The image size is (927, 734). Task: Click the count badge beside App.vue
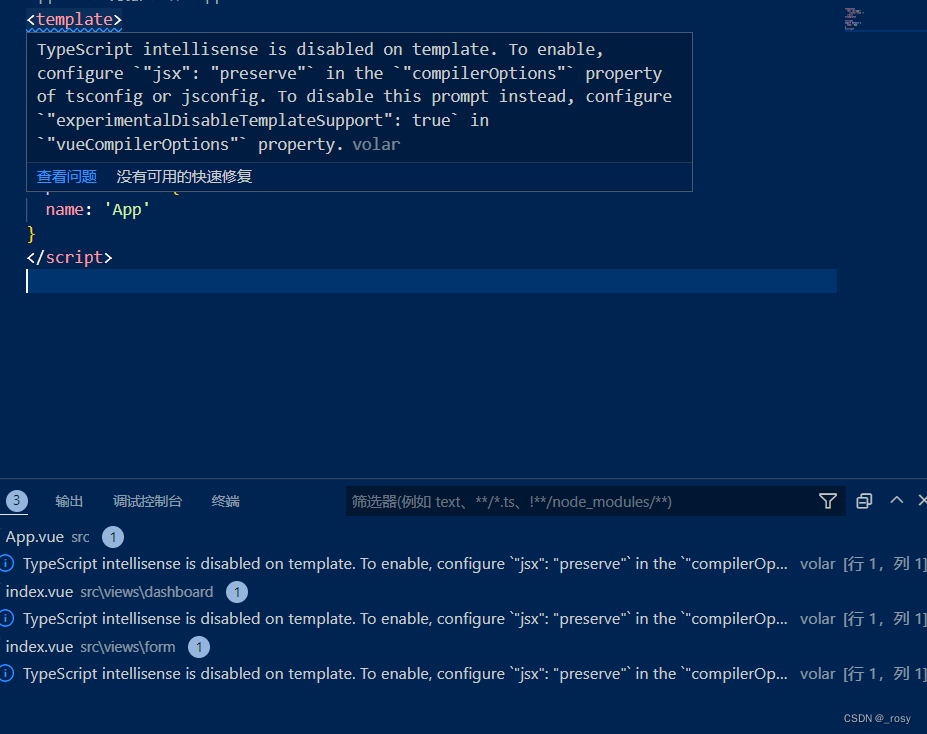(x=113, y=537)
